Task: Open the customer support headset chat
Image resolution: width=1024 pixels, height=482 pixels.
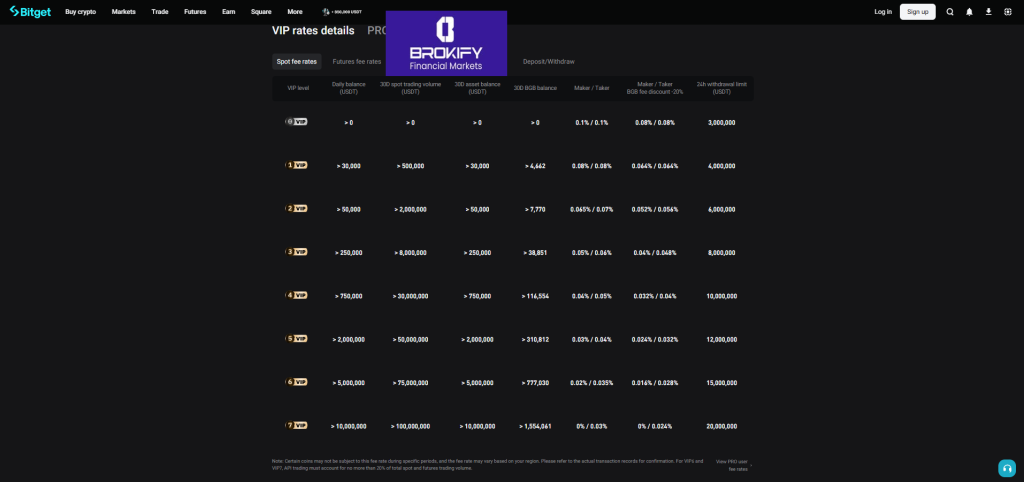Action: (x=1007, y=468)
